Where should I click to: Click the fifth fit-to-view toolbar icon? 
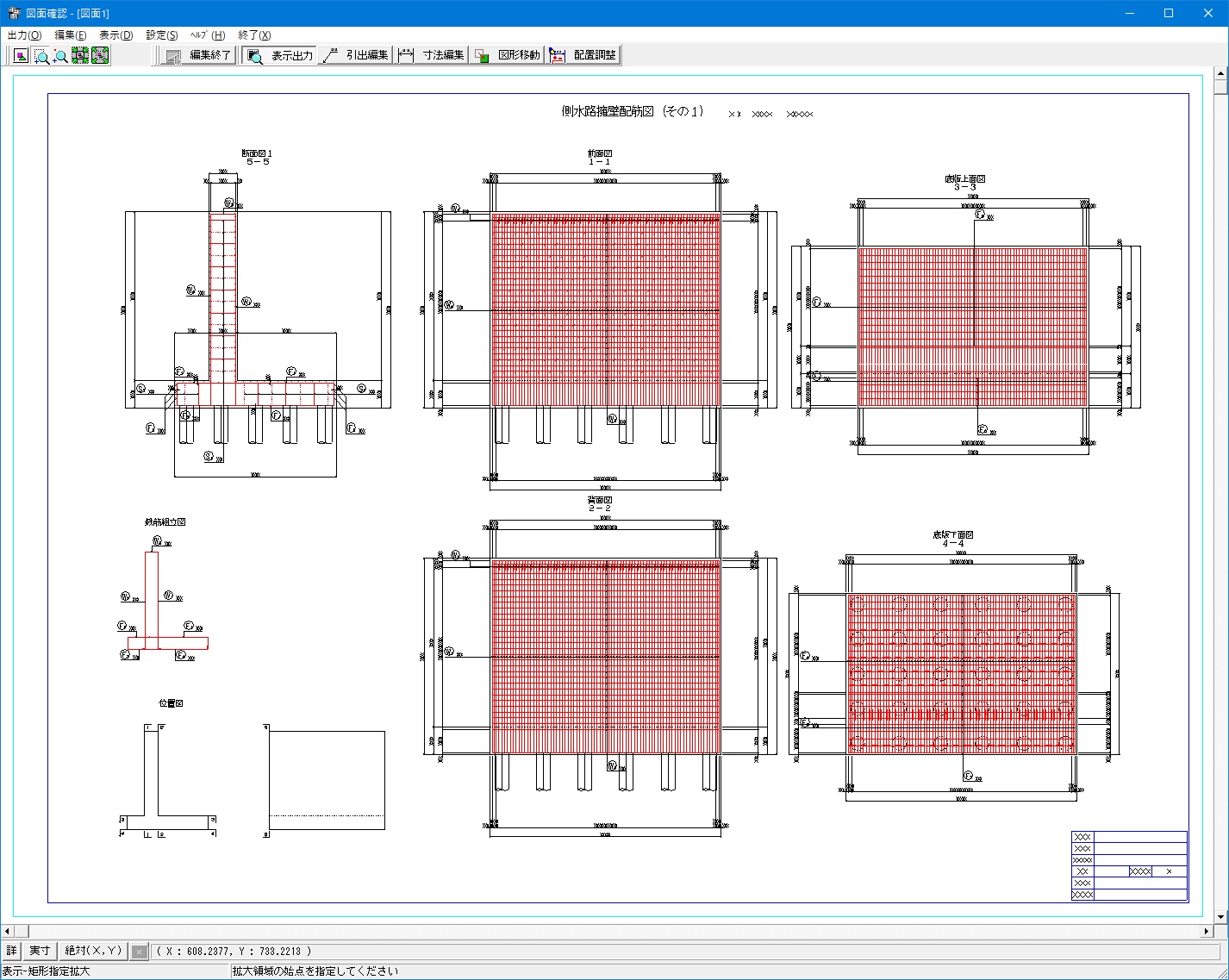pyautogui.click(x=100, y=56)
